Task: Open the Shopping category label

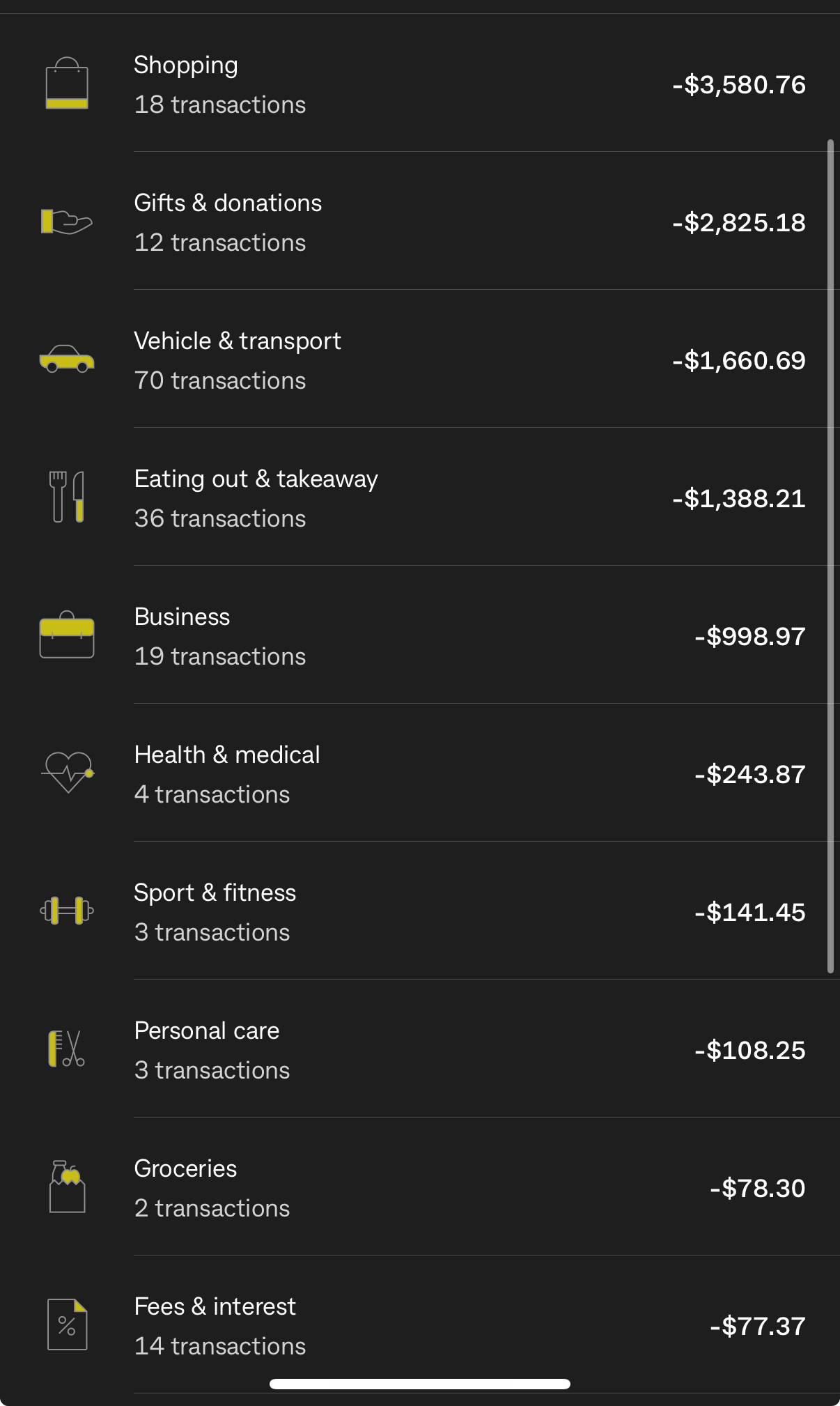Action: 186,65
